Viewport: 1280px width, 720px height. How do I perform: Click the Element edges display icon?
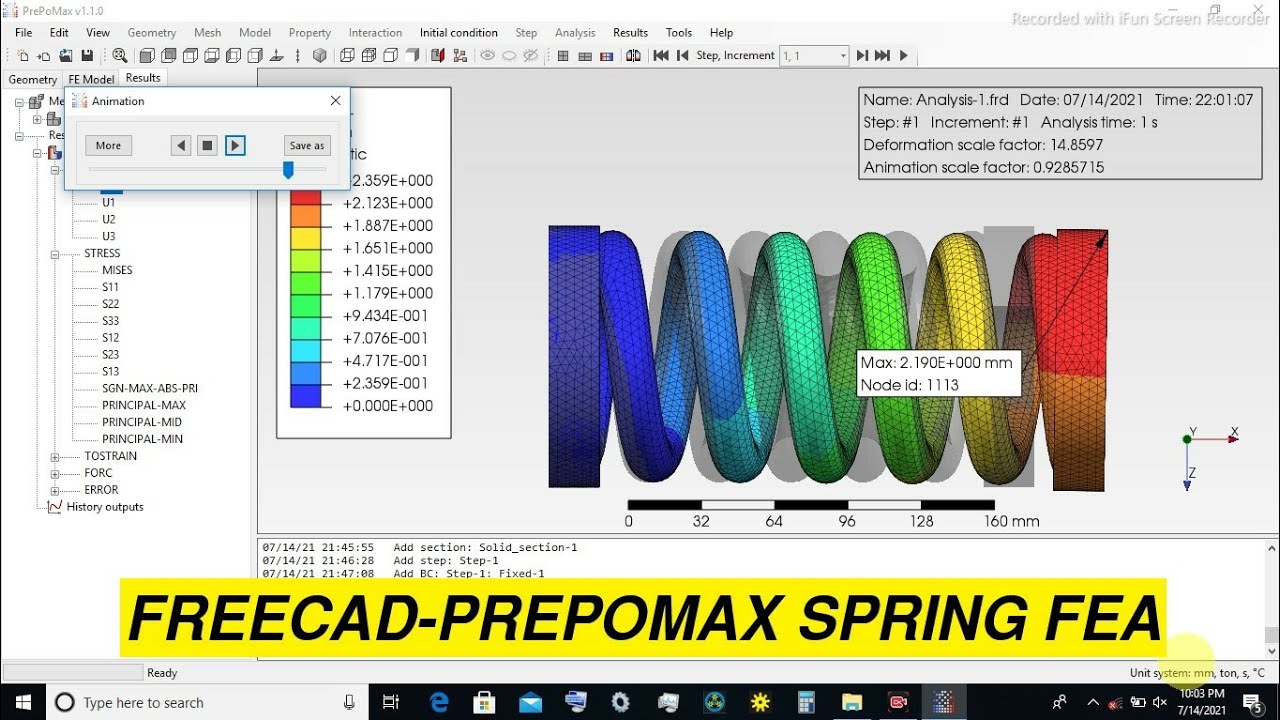369,56
